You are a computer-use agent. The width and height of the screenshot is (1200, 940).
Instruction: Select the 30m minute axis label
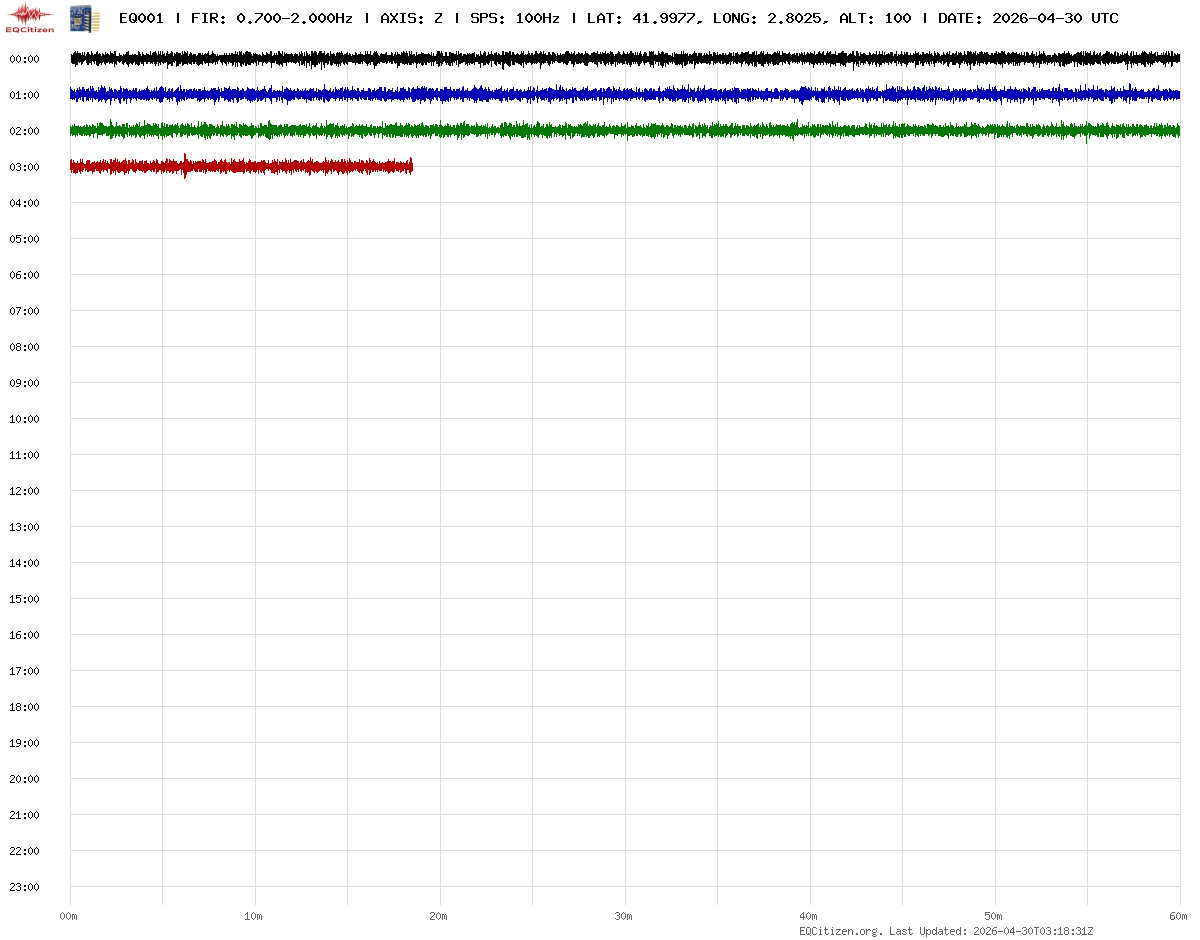(624, 916)
